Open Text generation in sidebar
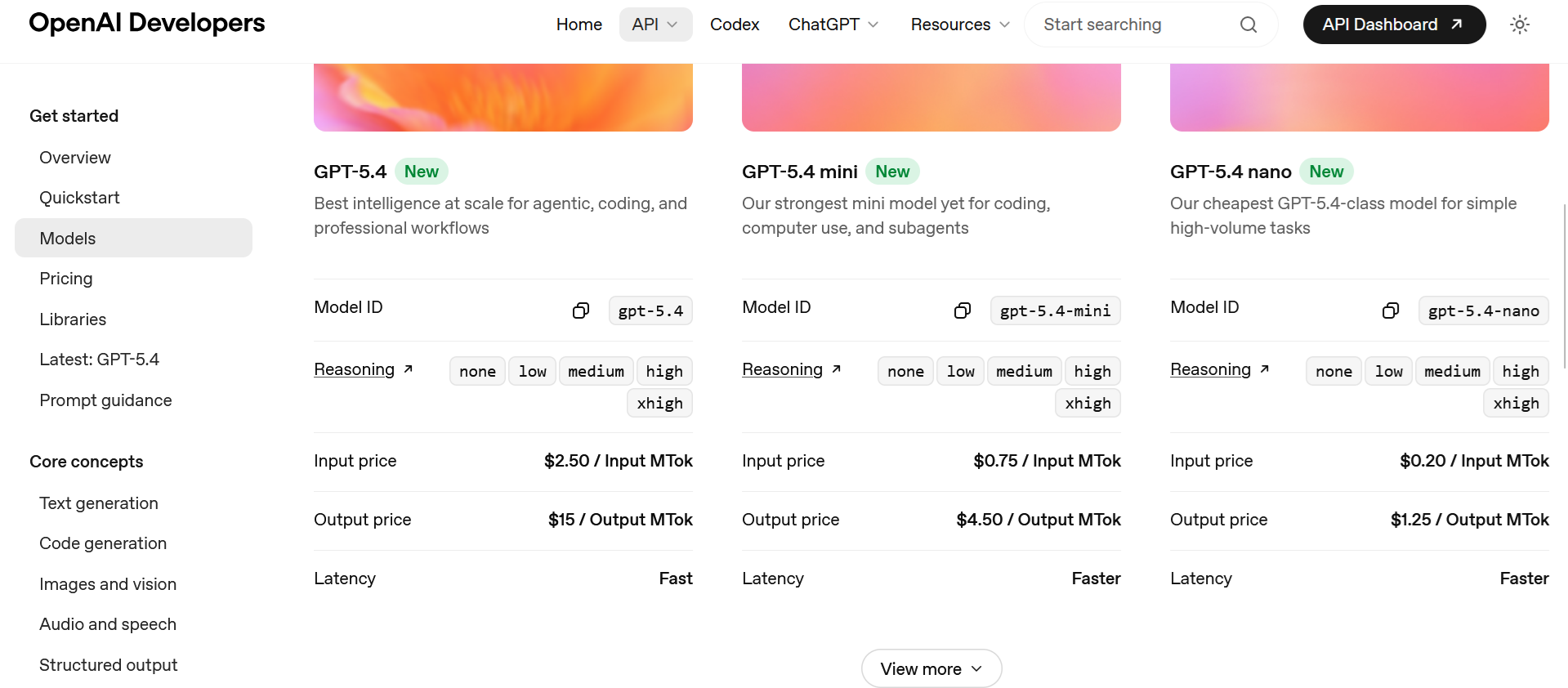Image resolution: width=1568 pixels, height=688 pixels. (99, 503)
